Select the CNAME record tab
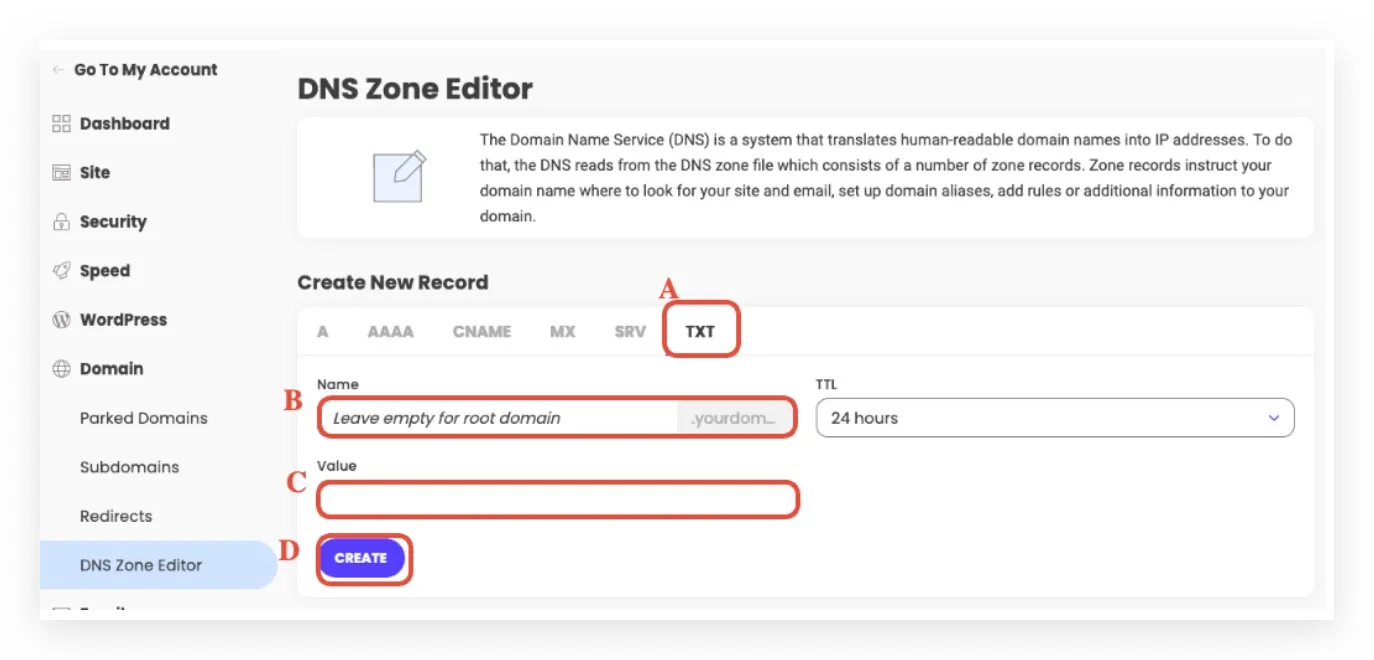Screen dimensions: 1374x660 (482, 332)
